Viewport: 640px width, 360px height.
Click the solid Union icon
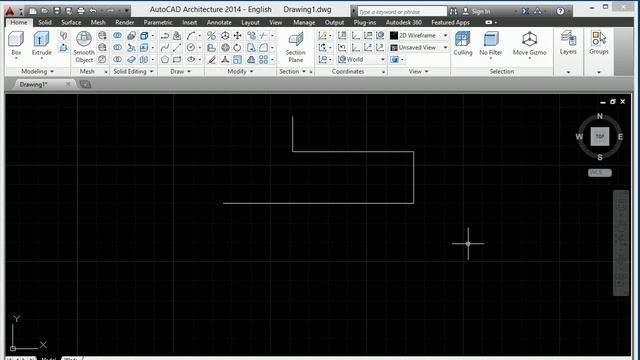click(118, 36)
